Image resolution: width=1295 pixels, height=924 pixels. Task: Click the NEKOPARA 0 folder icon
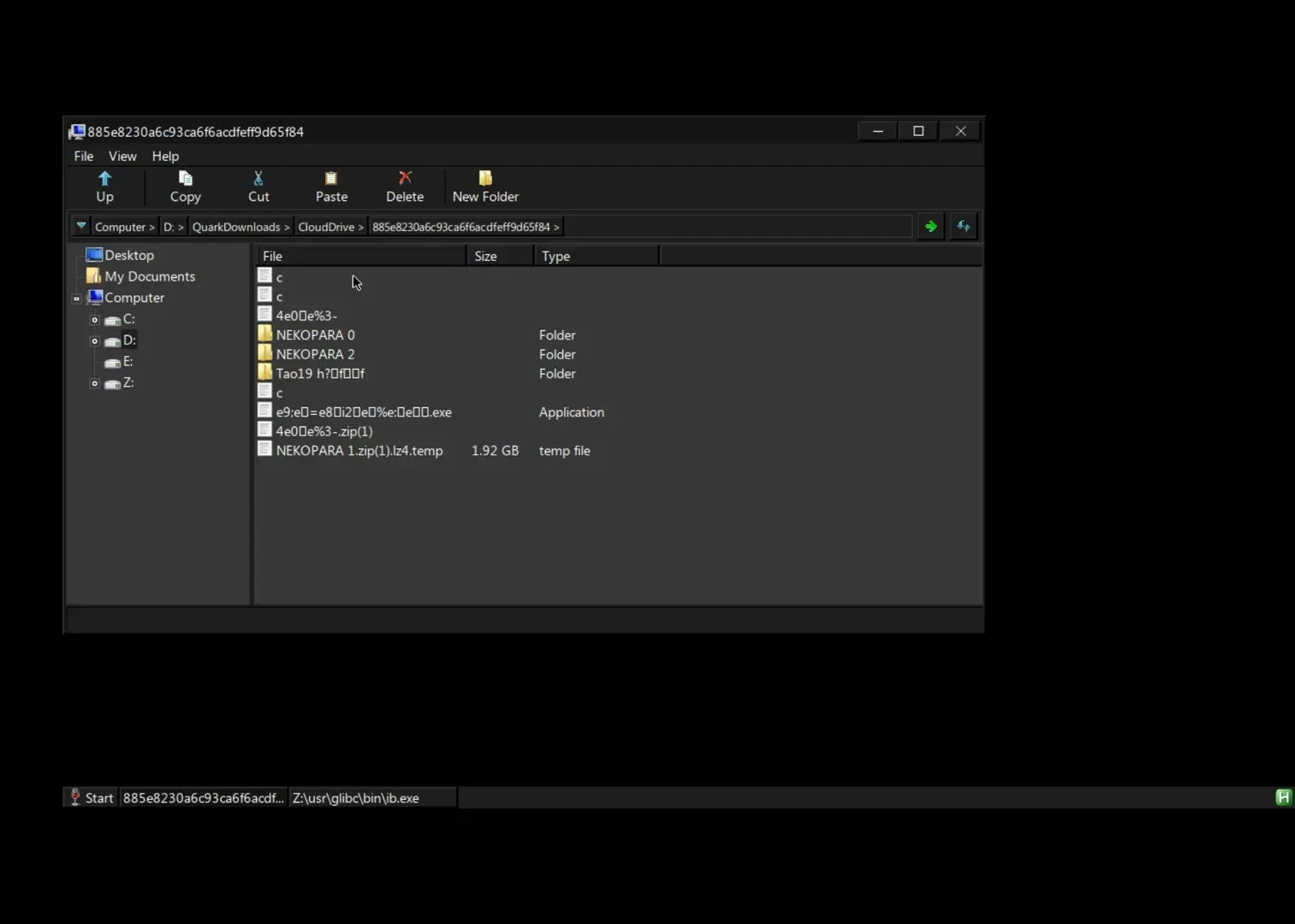[264, 334]
